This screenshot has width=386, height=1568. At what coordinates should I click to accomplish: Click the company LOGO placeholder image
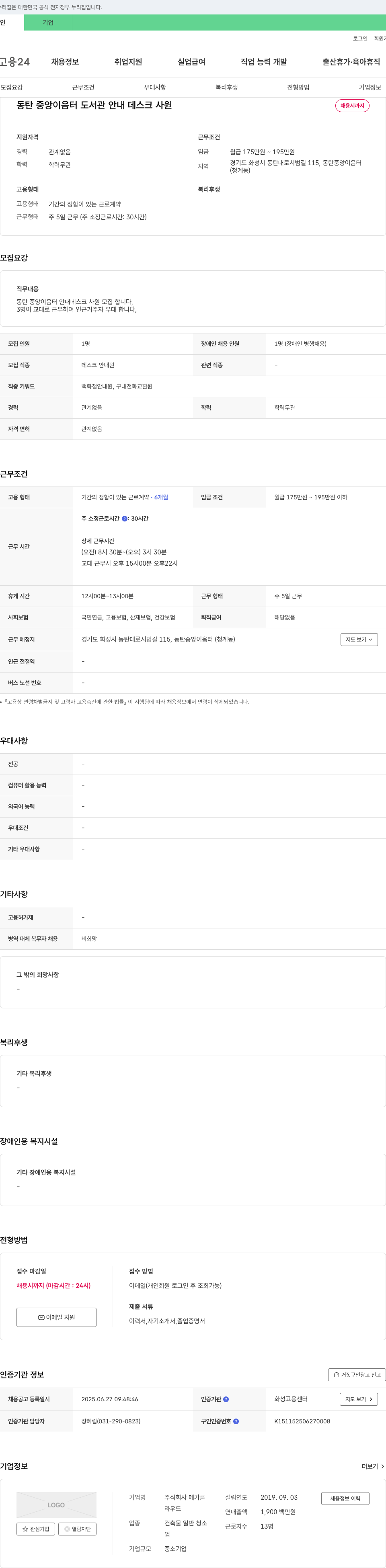[56, 1505]
